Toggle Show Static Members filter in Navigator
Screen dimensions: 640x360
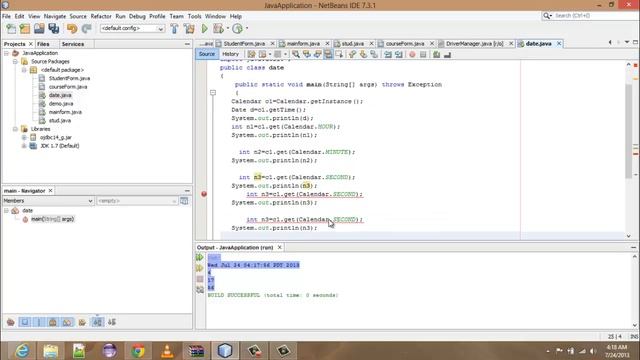(x=39, y=322)
